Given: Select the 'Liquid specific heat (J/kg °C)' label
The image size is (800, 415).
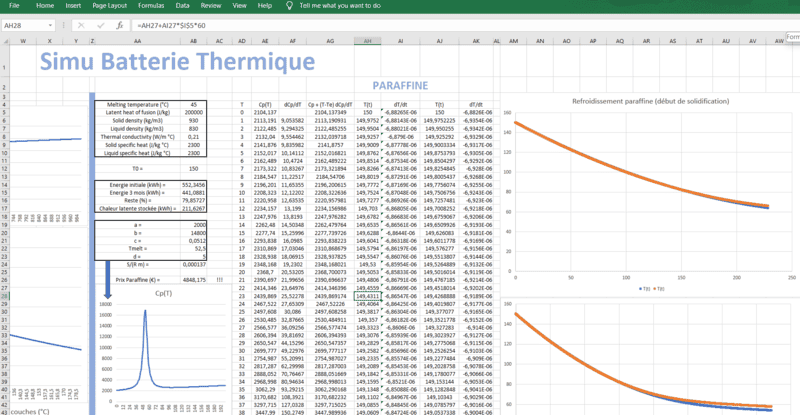Looking at the screenshot, I should tap(138, 153).
